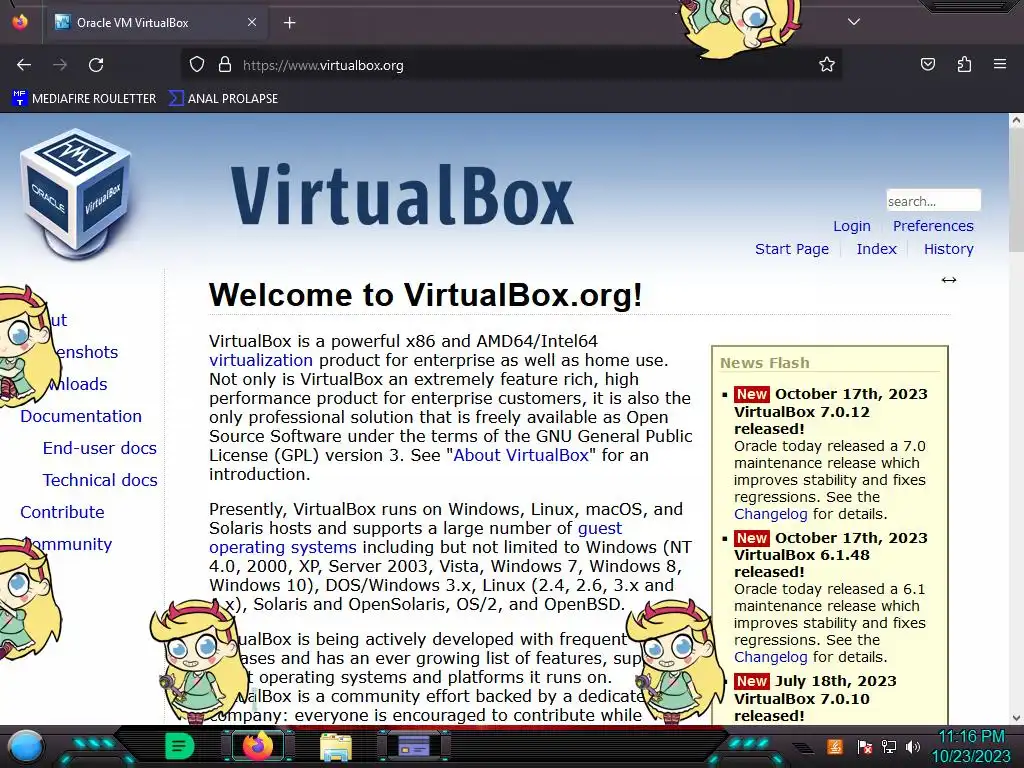Image resolution: width=1024 pixels, height=768 pixels.
Task: Open the purple window app in taskbar
Action: tap(414, 746)
